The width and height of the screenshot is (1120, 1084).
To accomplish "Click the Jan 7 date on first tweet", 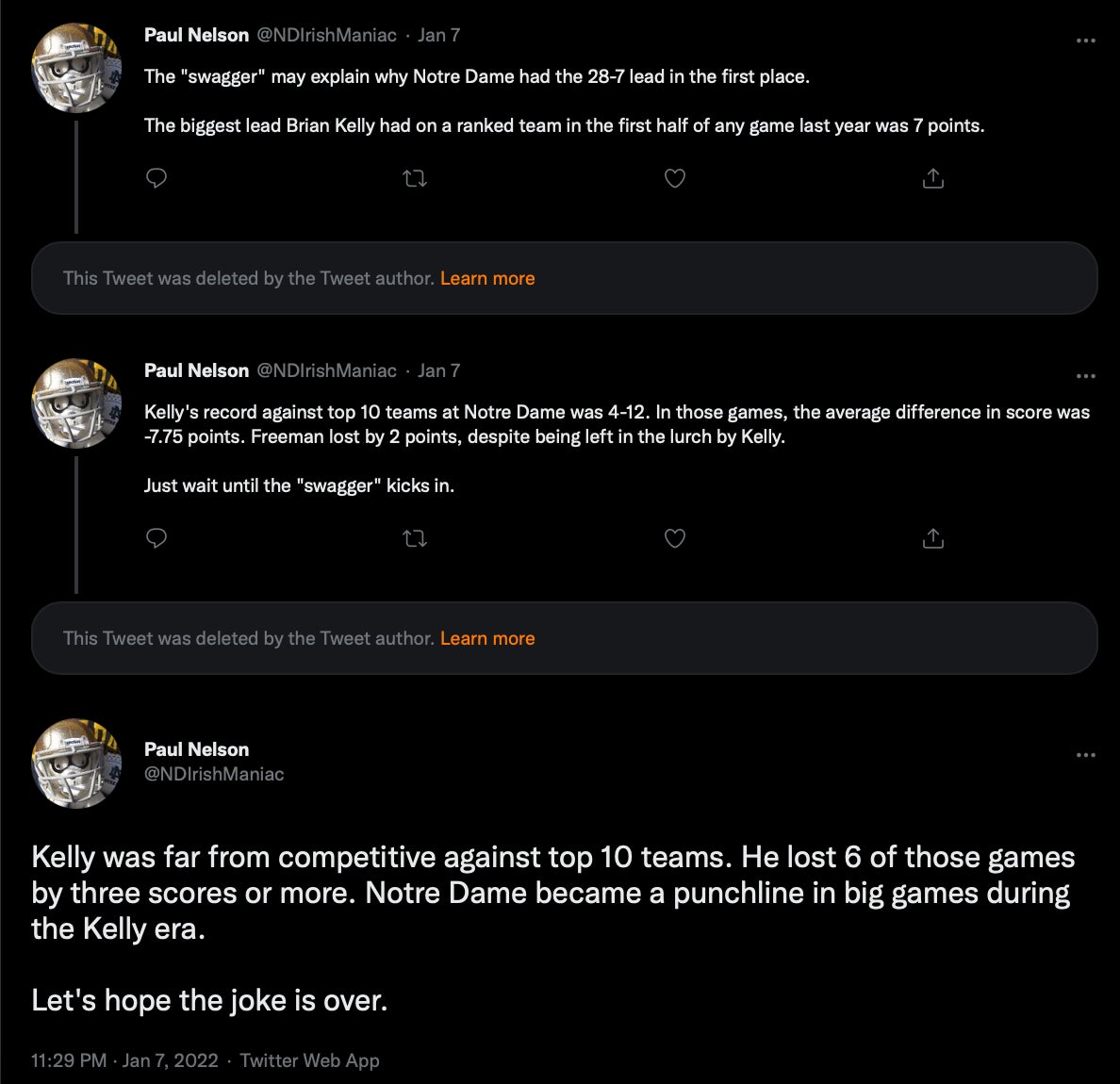I will coord(438,35).
